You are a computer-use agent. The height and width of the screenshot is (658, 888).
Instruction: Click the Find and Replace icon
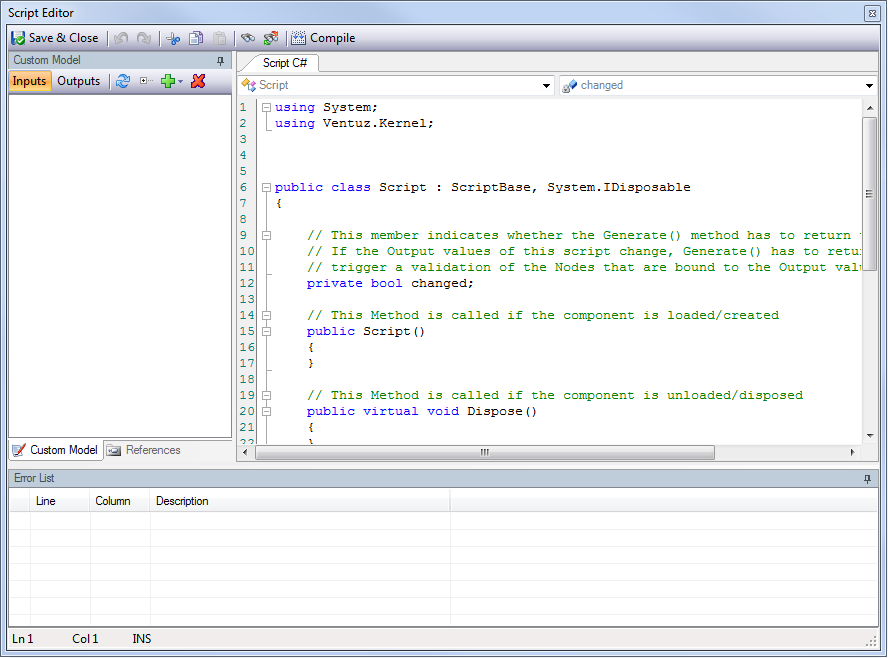[x=270, y=38]
